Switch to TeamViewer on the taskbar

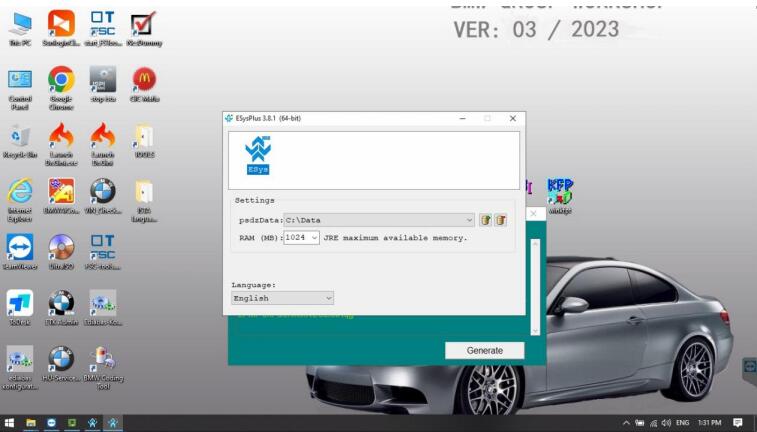pos(51,423)
